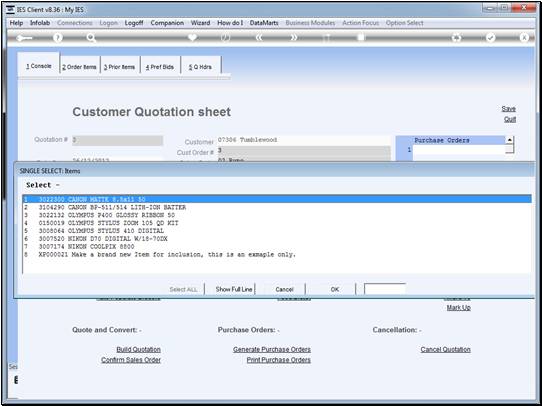542x406 pixels.
Task: Select item 3104290 CANON BP-511/514 LITH-ION BATTER
Action: click(277, 207)
